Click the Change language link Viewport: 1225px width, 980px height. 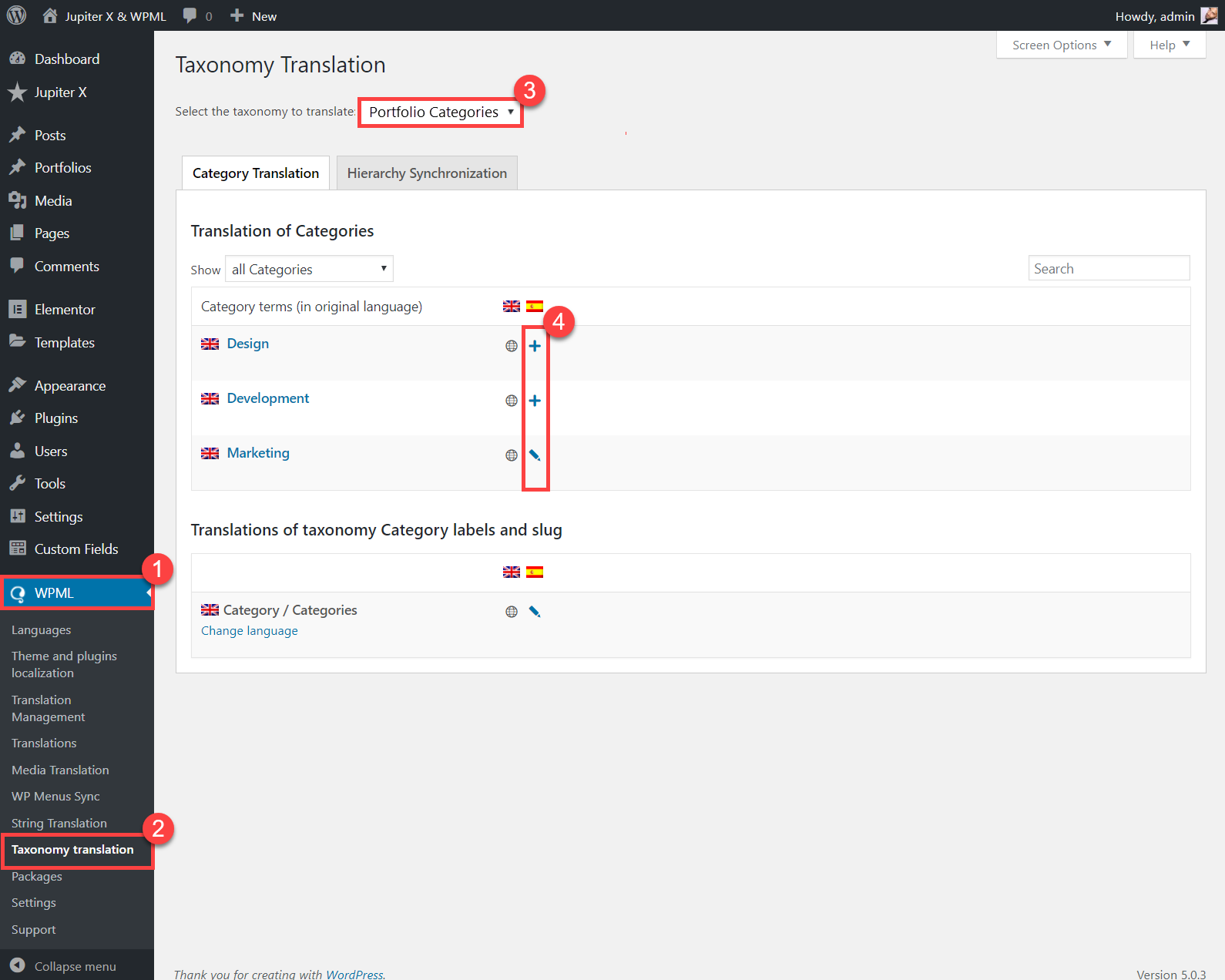pos(250,631)
